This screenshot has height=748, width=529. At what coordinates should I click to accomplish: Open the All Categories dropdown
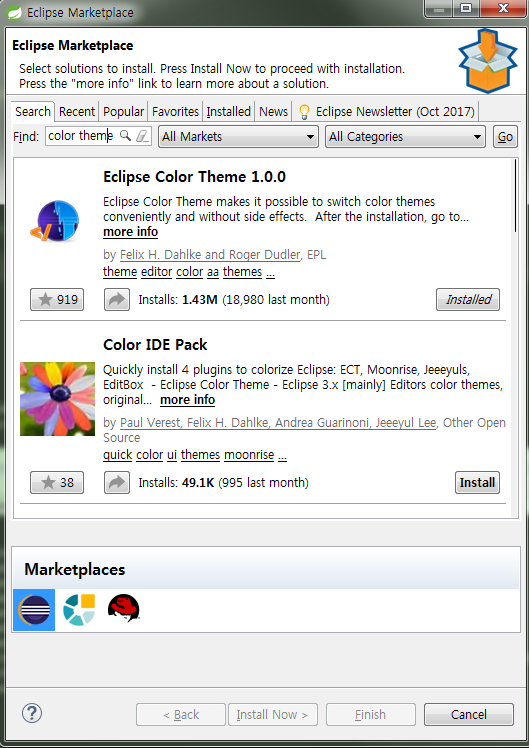point(405,136)
